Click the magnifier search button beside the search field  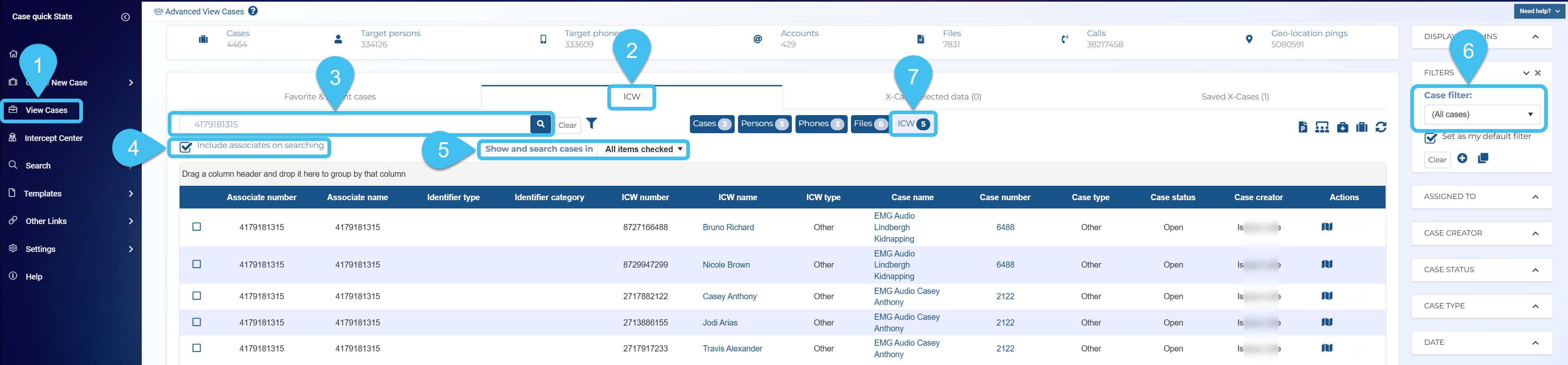pyautogui.click(x=540, y=124)
